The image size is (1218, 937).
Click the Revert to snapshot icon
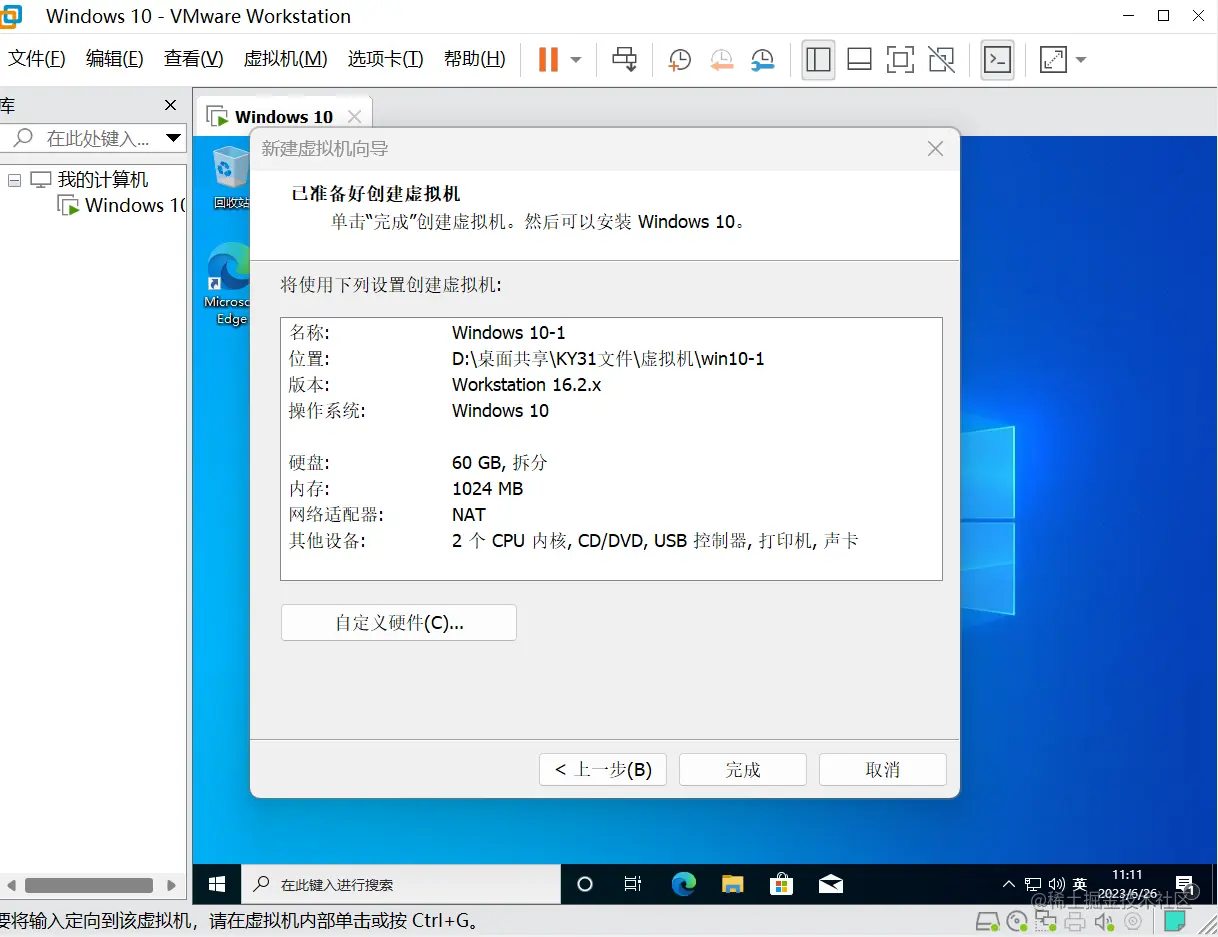click(x=721, y=60)
